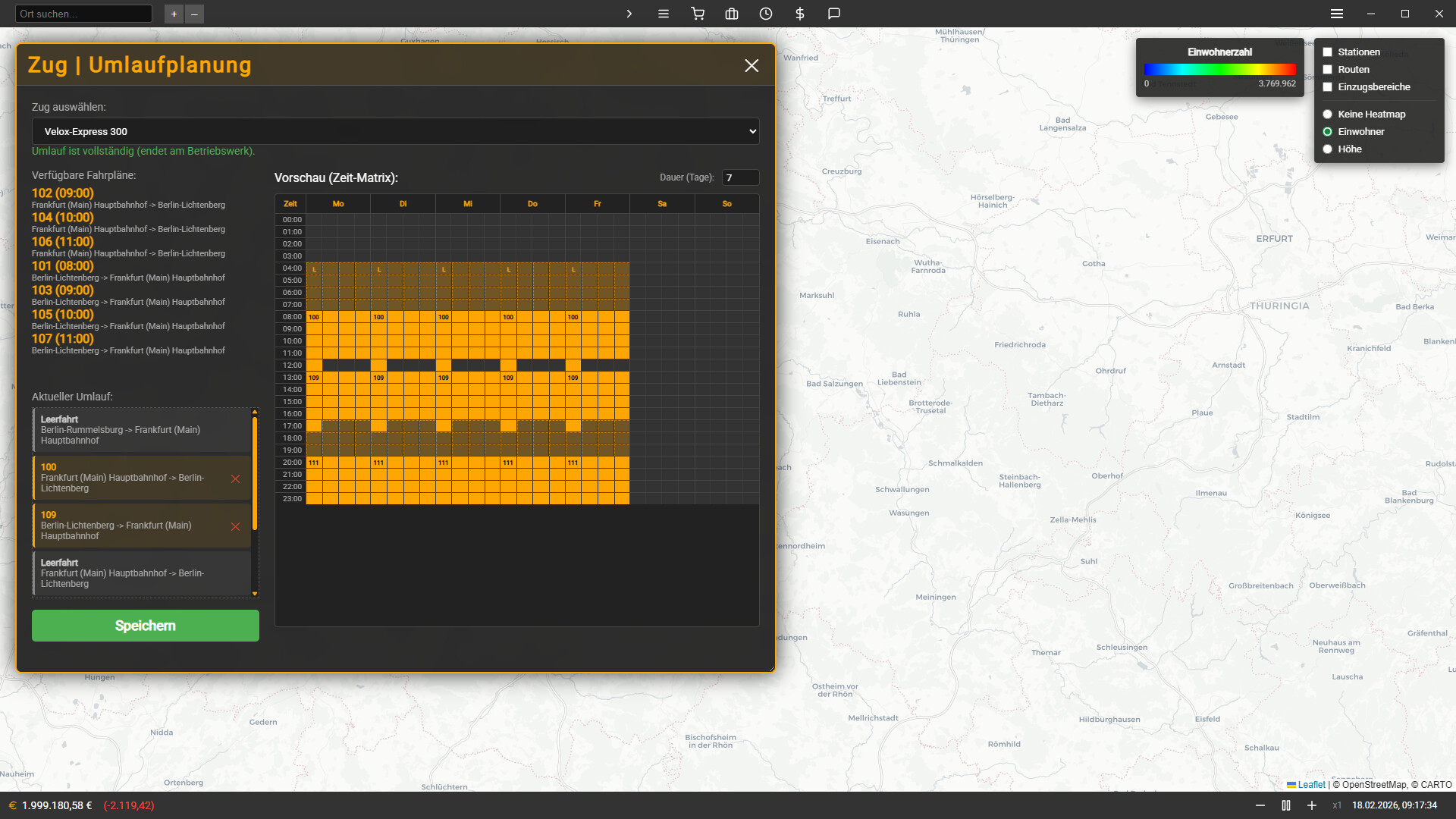The width and height of the screenshot is (1456, 819).
Task: Click the Speichern button
Action: 145,626
